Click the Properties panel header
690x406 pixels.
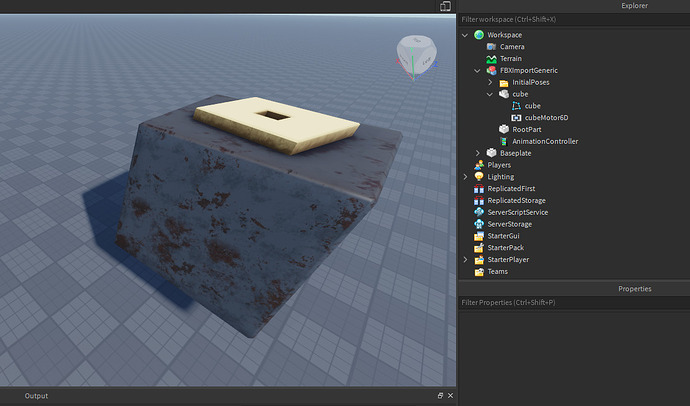634,289
